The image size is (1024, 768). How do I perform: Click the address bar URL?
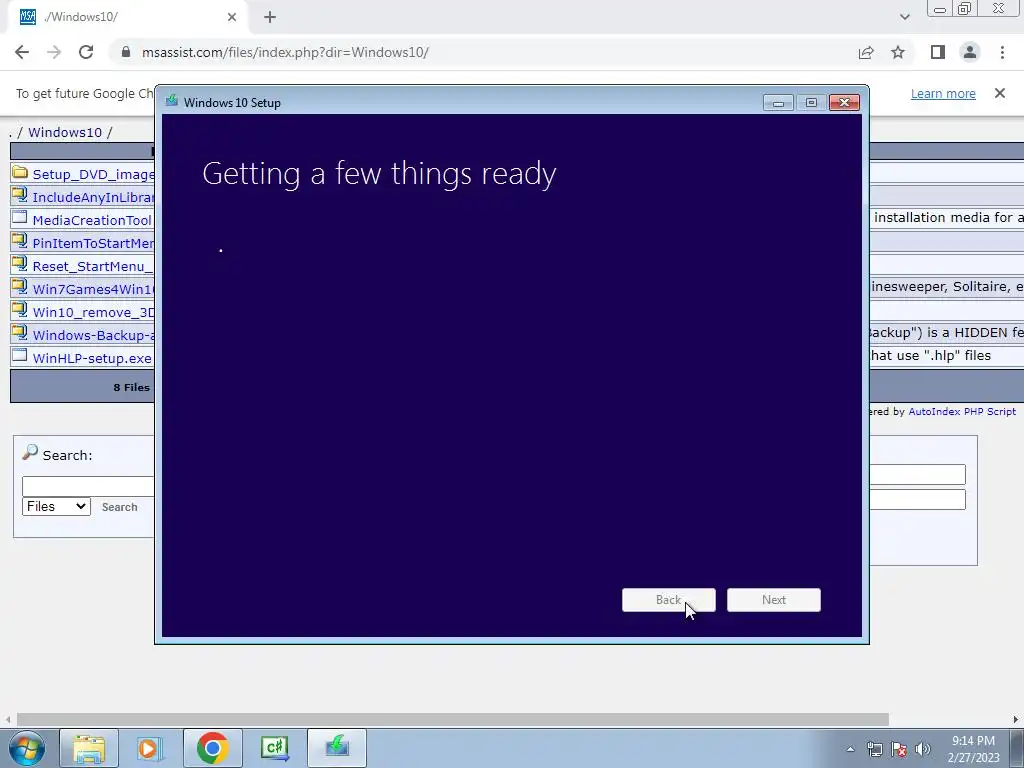pos(285,52)
